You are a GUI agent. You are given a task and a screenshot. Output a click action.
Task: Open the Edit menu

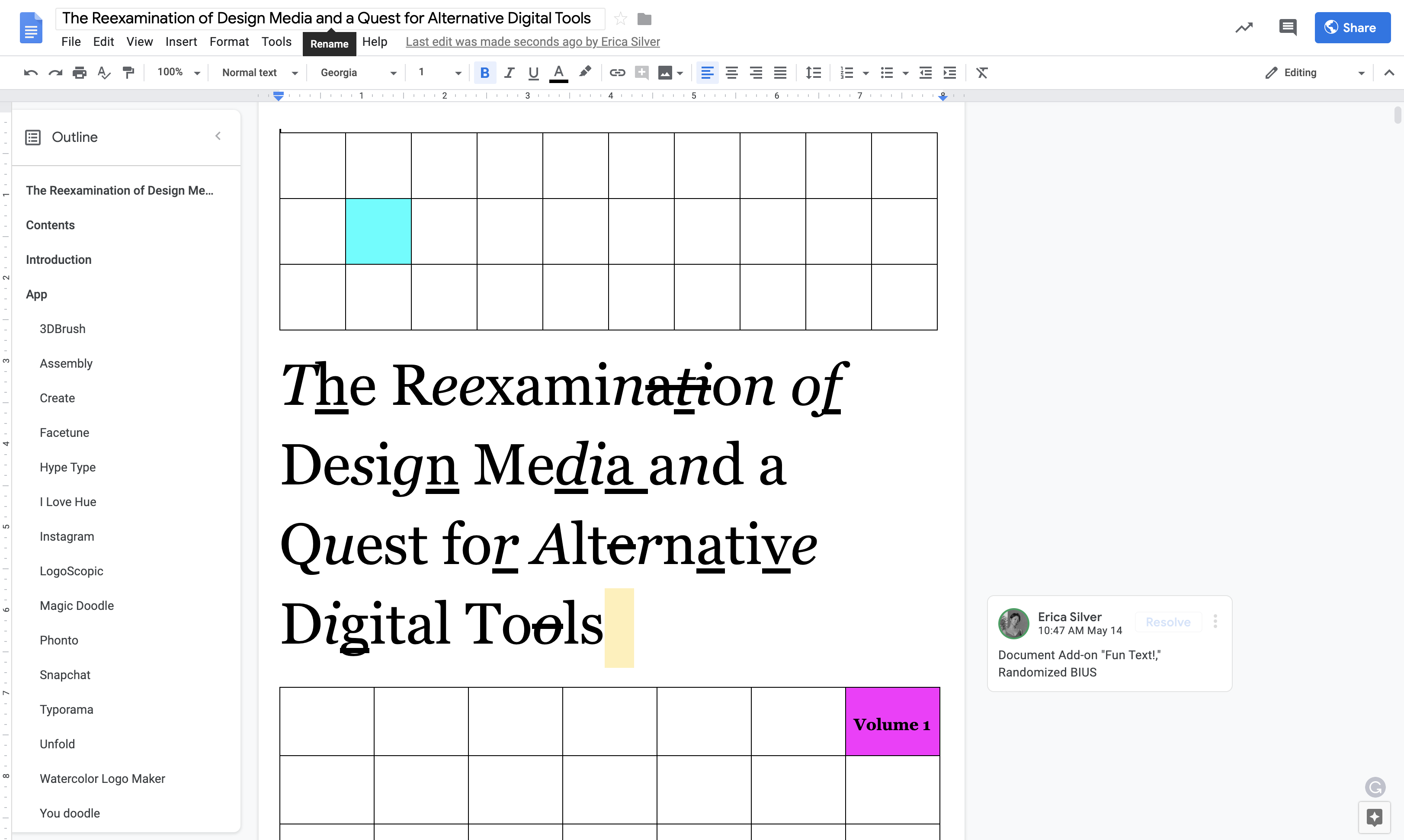pyautogui.click(x=103, y=42)
